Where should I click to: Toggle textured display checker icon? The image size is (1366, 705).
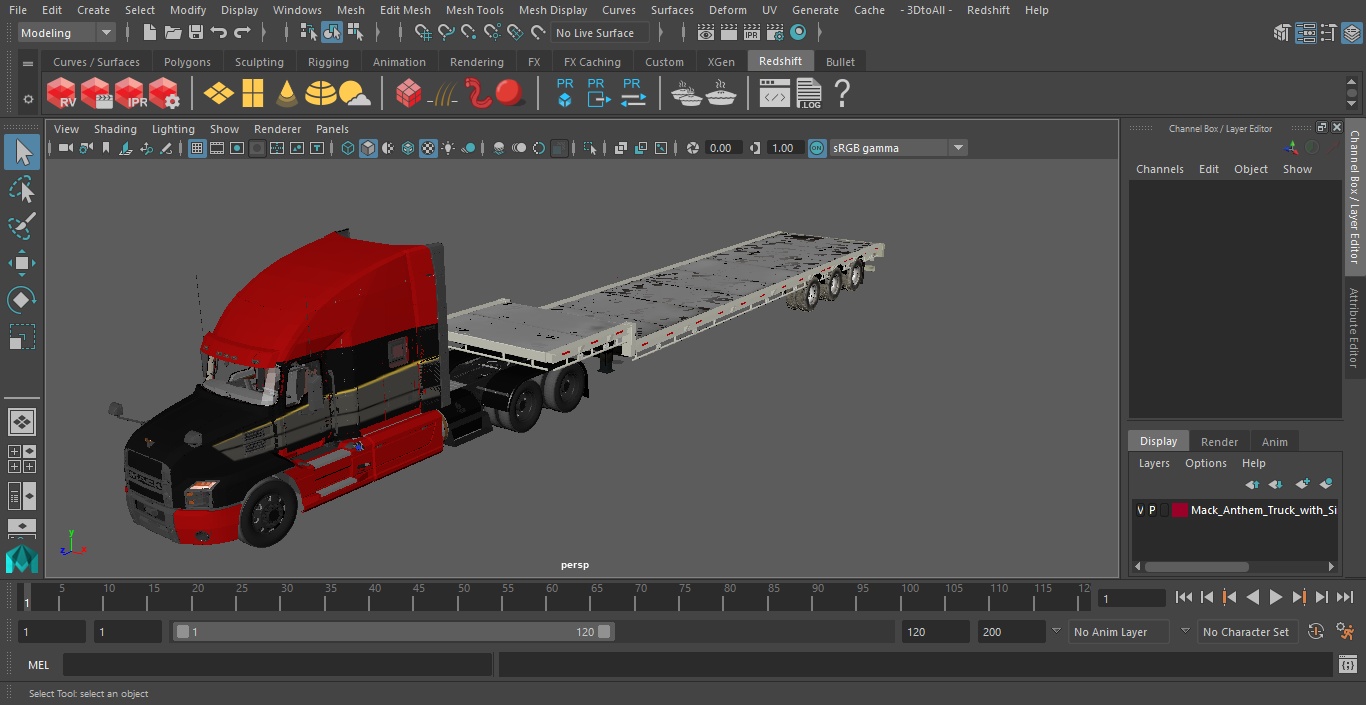point(428,148)
